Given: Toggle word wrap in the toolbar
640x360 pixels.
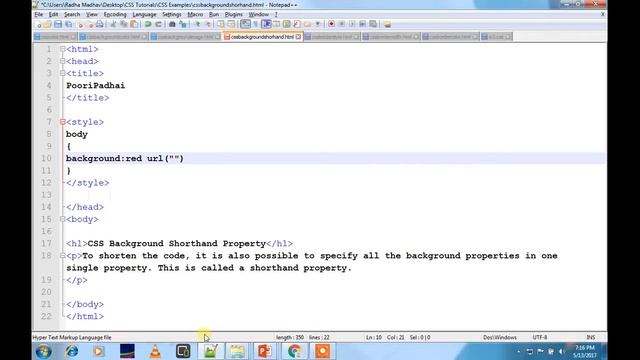Looking at the screenshot, I should [245, 24].
